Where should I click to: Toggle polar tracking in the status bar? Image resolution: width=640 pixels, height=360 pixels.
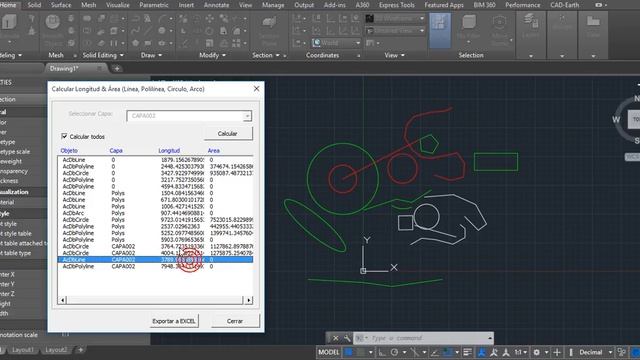(394, 352)
